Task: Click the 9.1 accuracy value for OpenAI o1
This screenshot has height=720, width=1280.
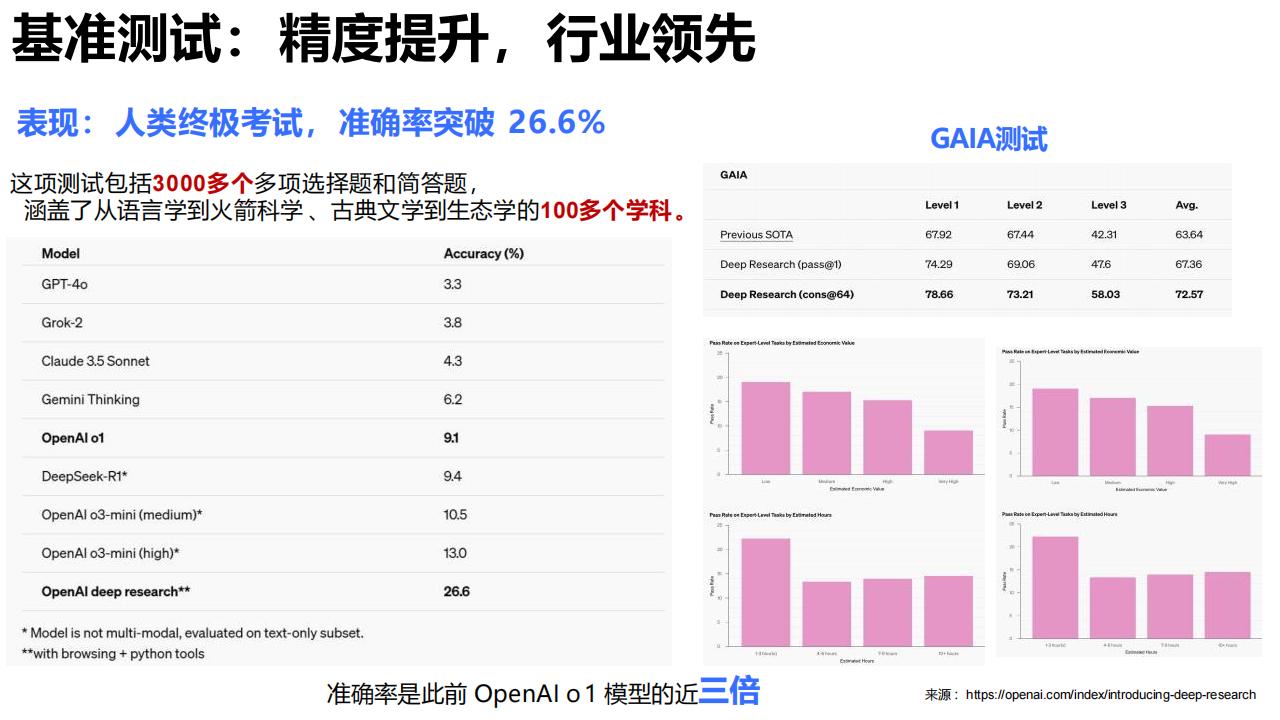Action: point(452,438)
